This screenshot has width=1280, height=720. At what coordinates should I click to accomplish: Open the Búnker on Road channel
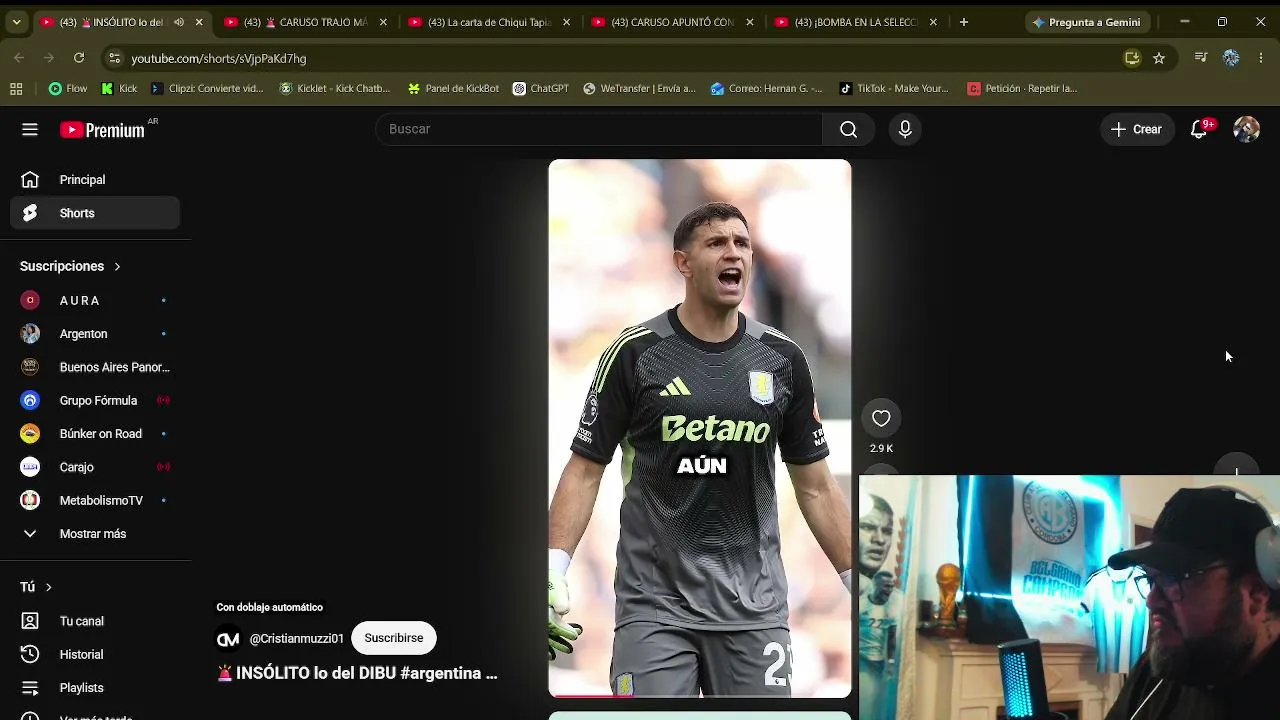click(x=95, y=434)
